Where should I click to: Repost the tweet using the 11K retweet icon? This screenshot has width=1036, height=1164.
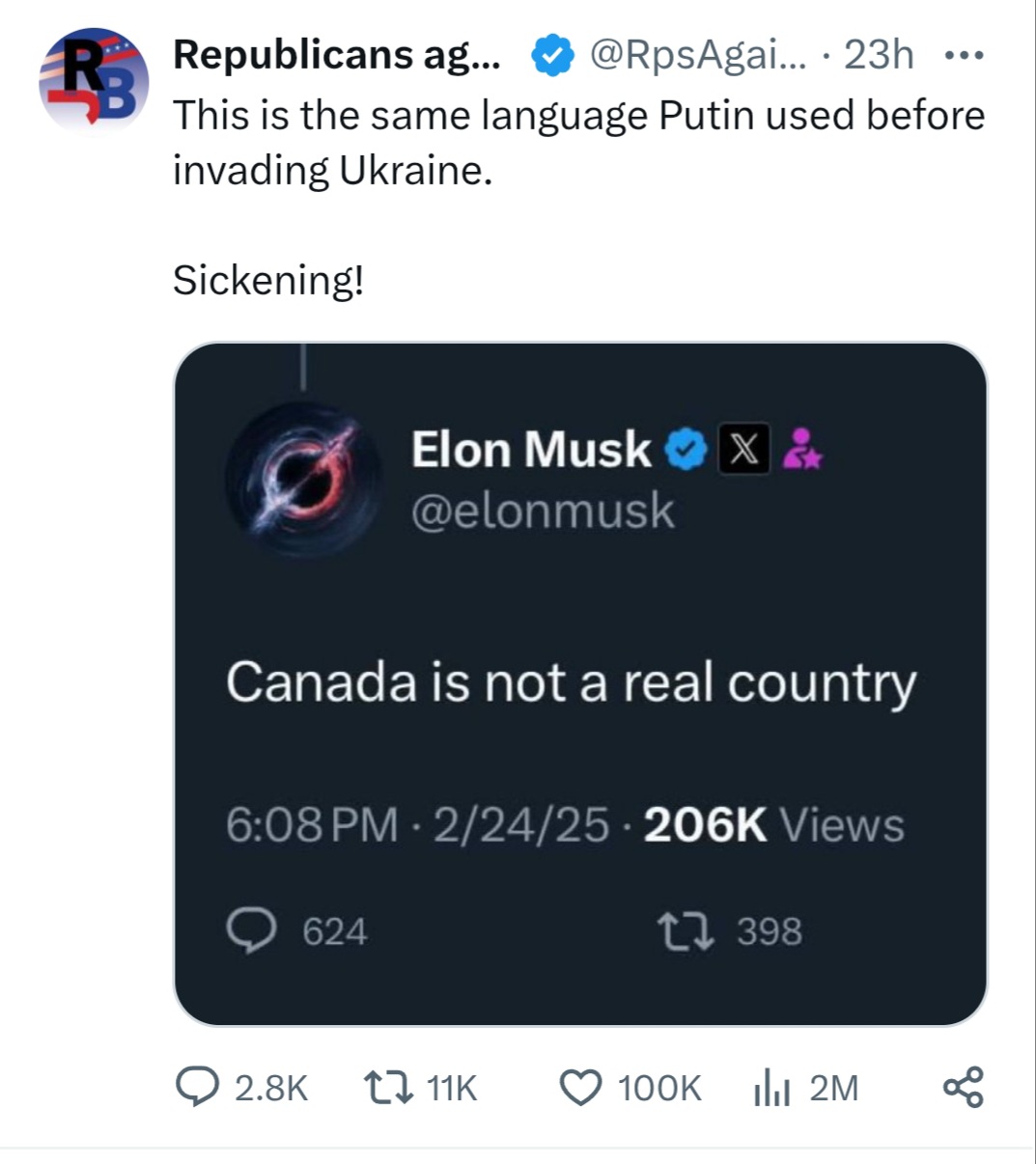click(x=386, y=1088)
